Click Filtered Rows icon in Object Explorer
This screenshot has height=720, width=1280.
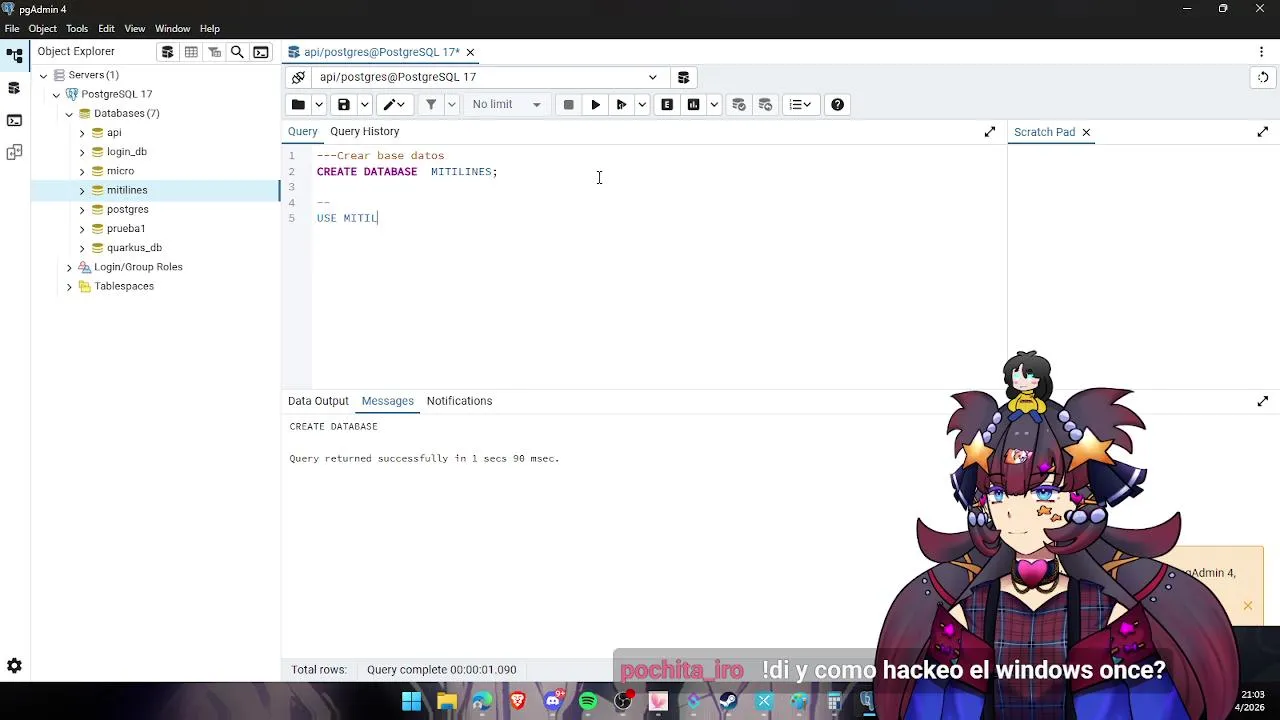click(214, 52)
